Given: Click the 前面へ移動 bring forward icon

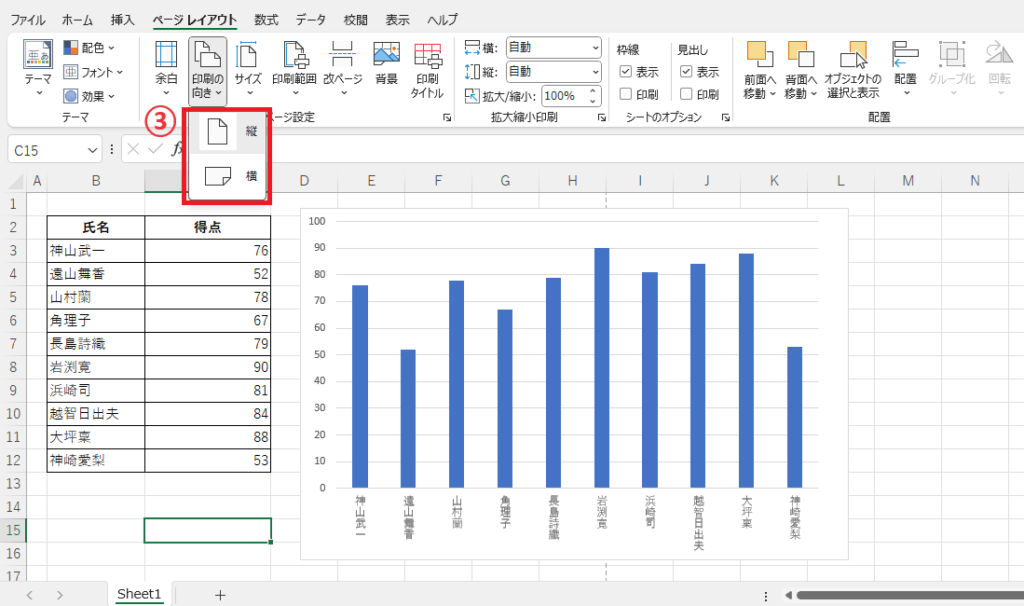Looking at the screenshot, I should coord(760,55).
